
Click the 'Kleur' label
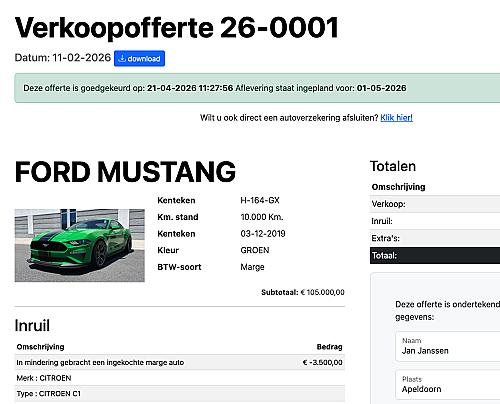168,250
